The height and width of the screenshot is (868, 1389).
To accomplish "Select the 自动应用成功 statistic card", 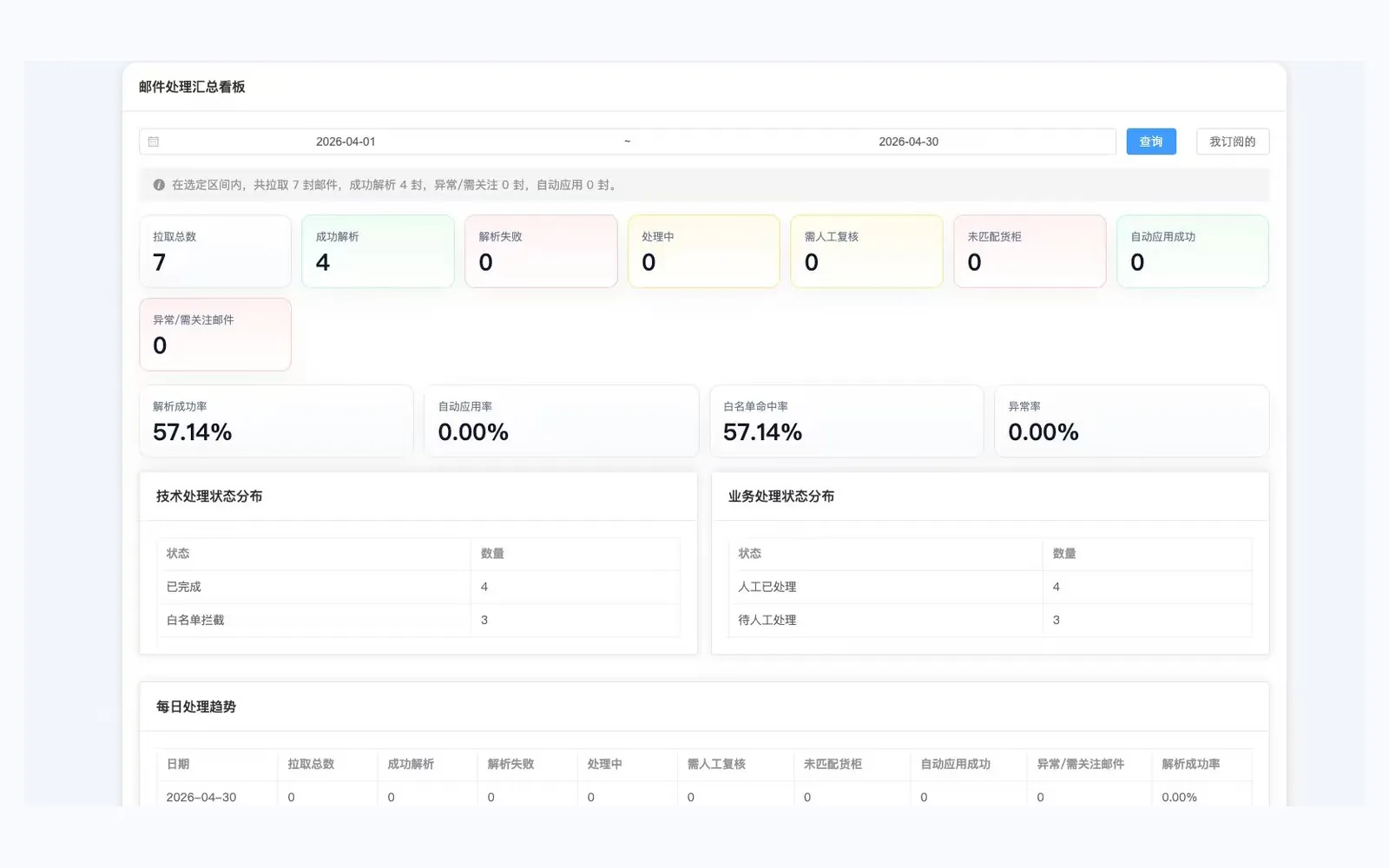I will pyautogui.click(x=1193, y=251).
